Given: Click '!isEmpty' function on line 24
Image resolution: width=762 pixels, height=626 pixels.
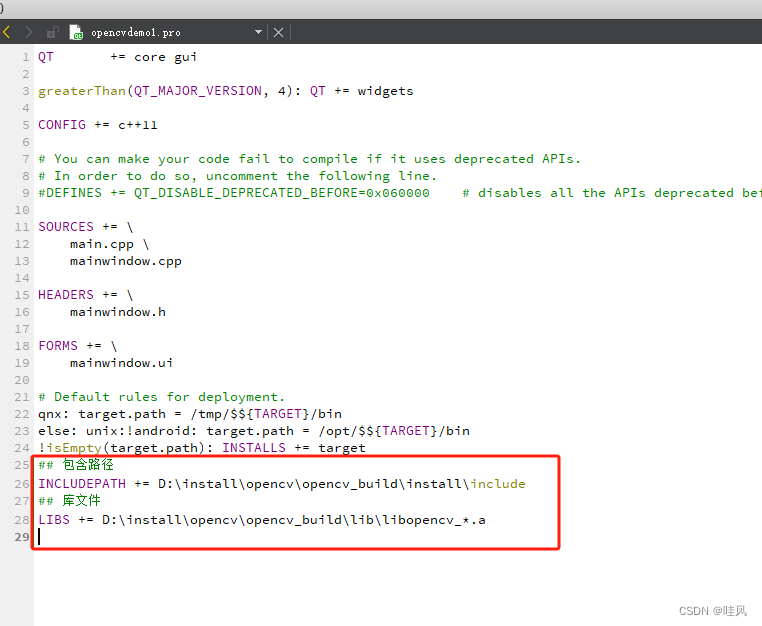Looking at the screenshot, I should tap(70, 448).
